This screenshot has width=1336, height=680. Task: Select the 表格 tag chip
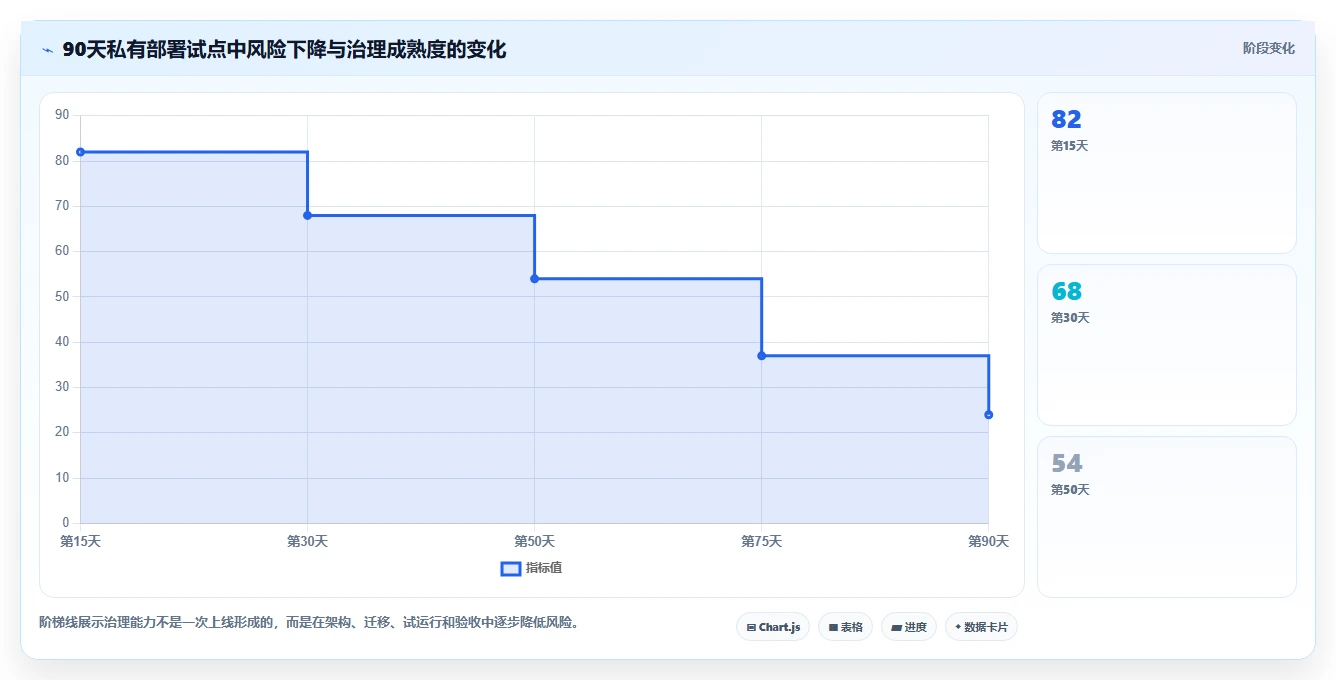pyautogui.click(x=845, y=627)
